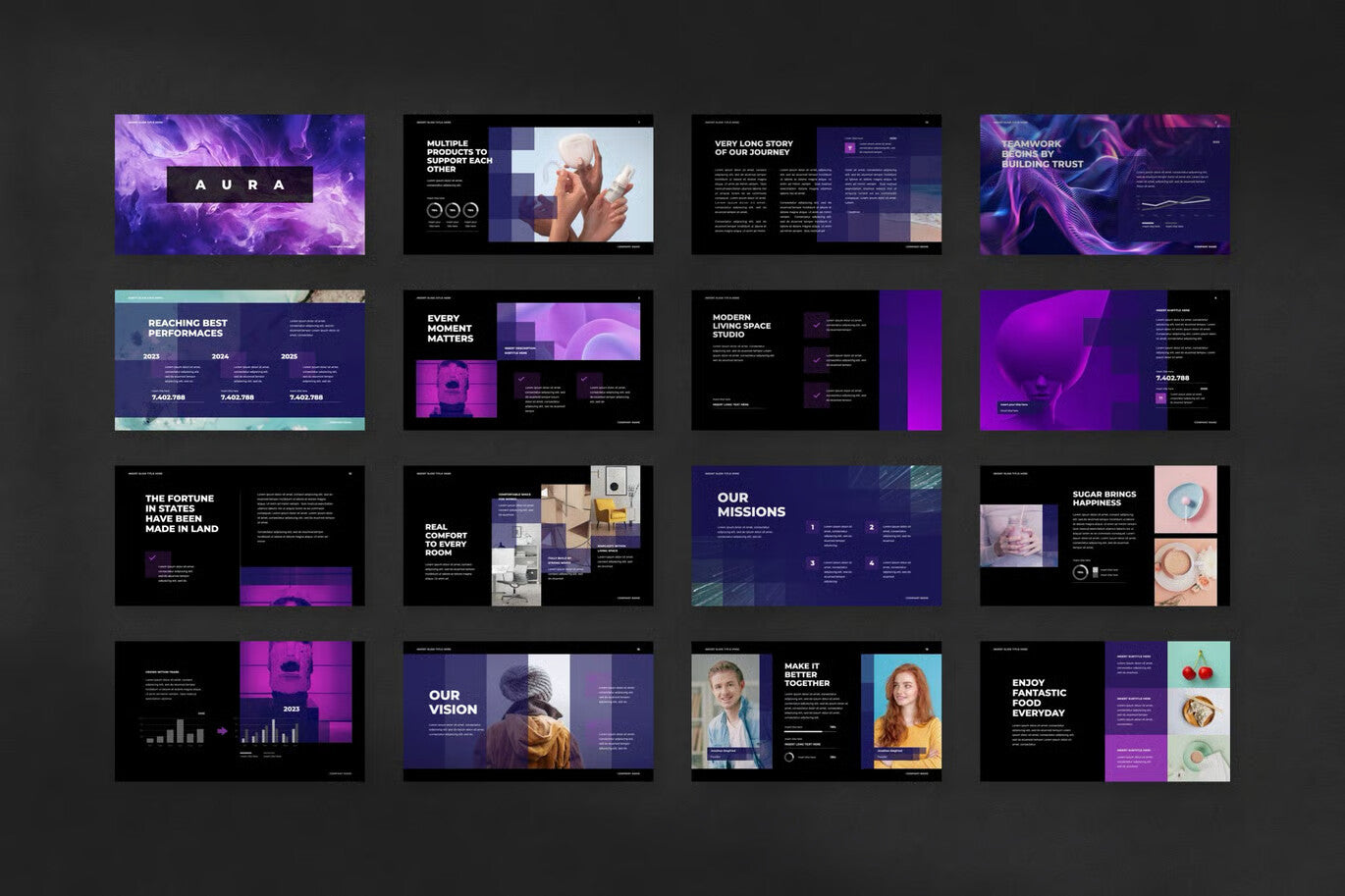Click the COMPANY NAME footer on Our Missions slide

[x=916, y=598]
